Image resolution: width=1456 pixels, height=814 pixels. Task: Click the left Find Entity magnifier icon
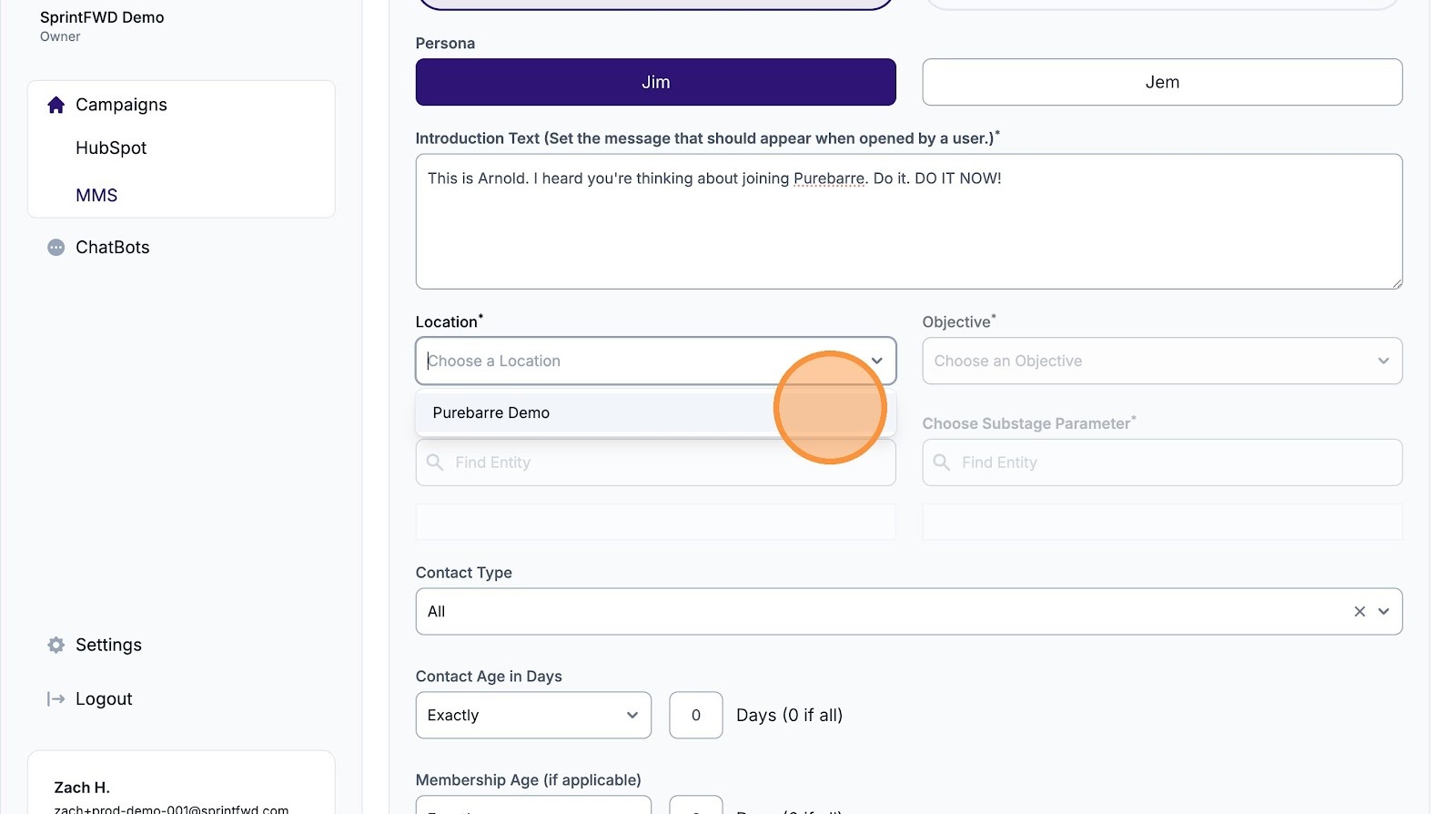[435, 463]
